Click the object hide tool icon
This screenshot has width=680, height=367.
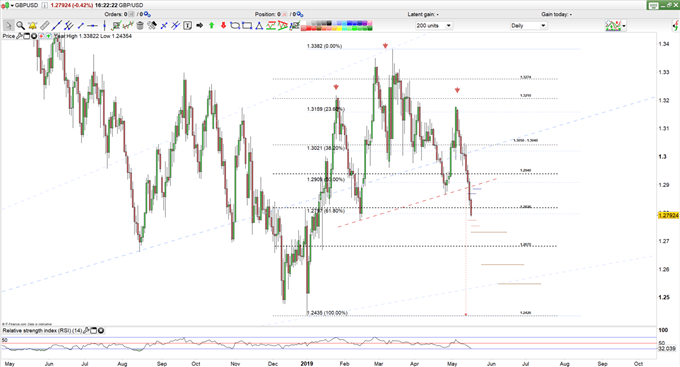152,26
